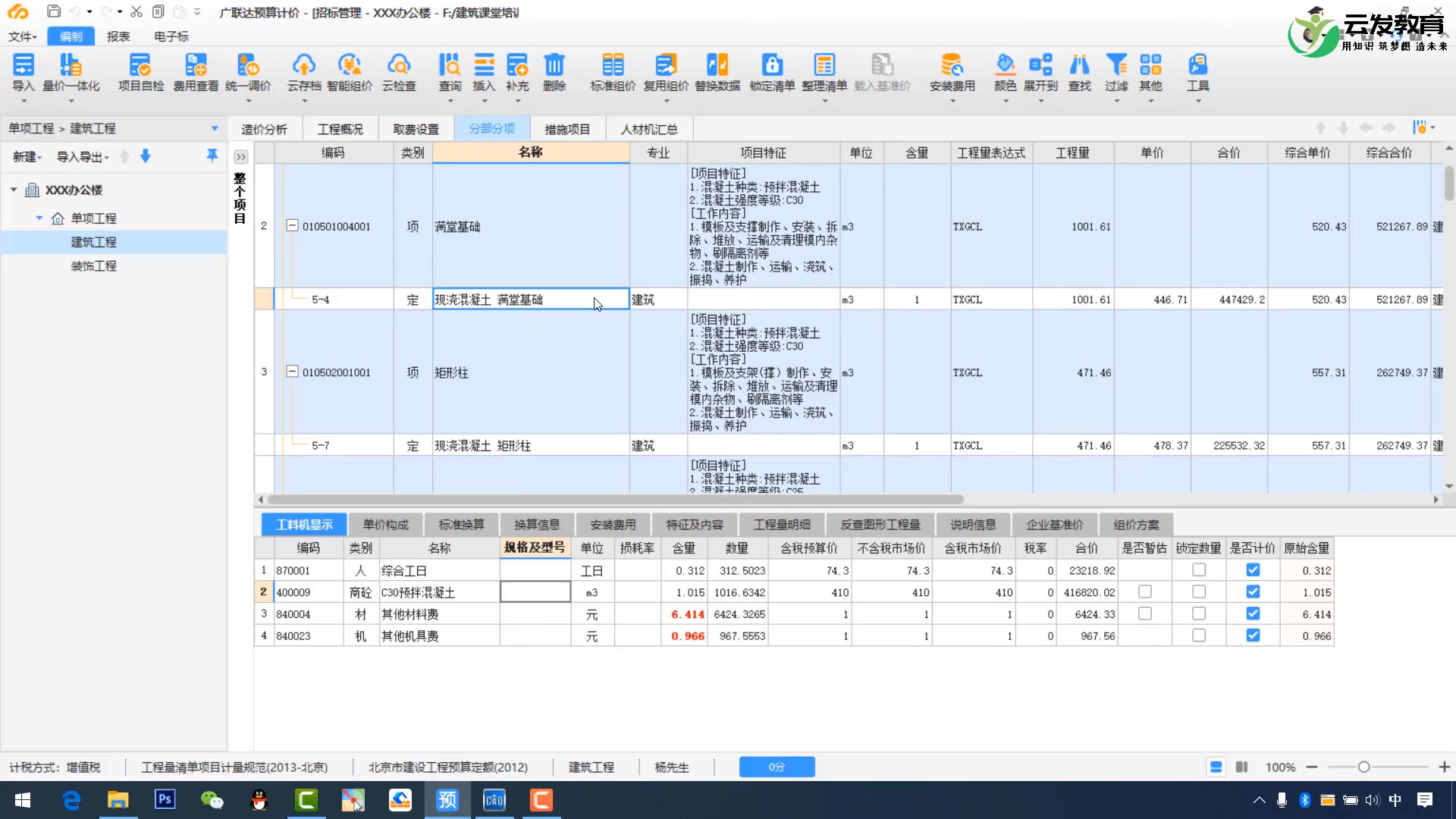Viewport: 1456px width, 819px height.
Task: Switch to the 单价构成 tab
Action: tap(385, 525)
